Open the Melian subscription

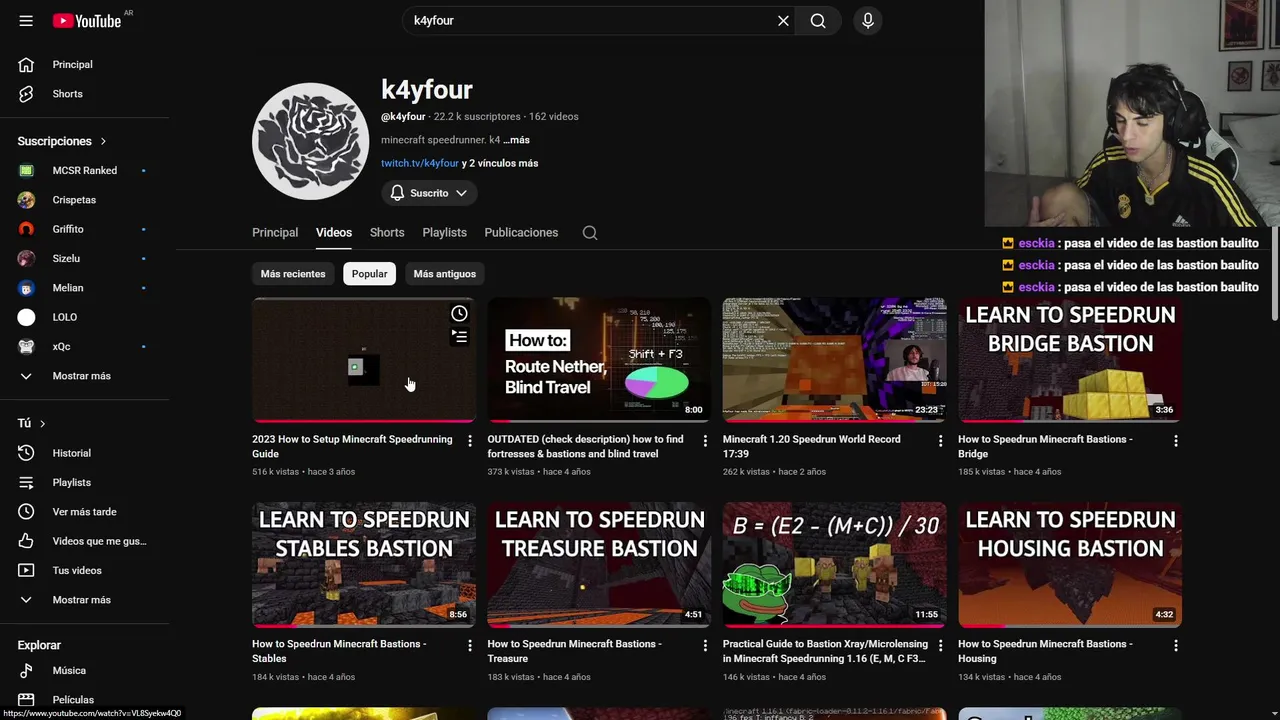85,287
